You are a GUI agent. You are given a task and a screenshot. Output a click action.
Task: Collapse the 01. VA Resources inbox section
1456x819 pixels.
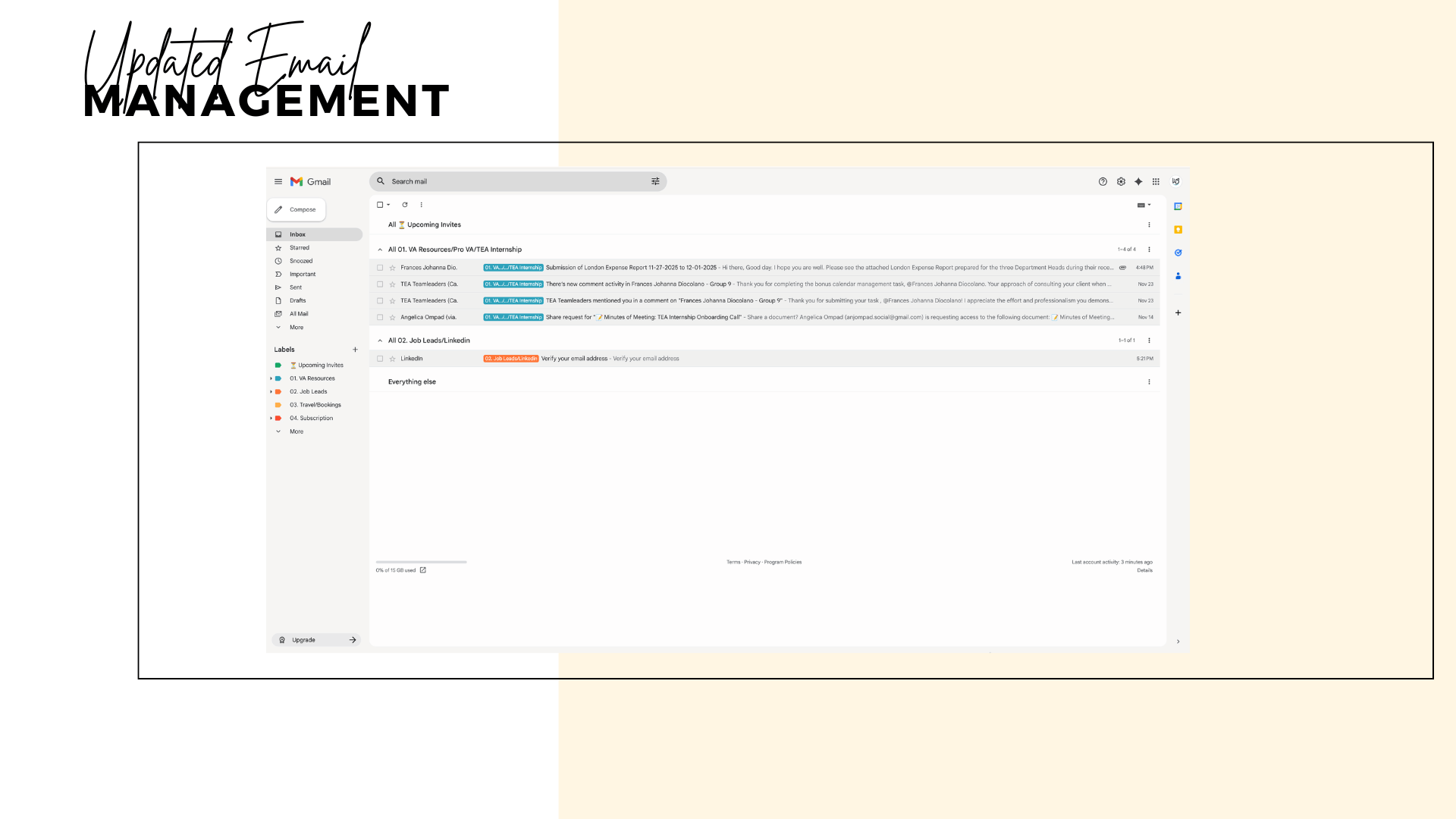(380, 249)
